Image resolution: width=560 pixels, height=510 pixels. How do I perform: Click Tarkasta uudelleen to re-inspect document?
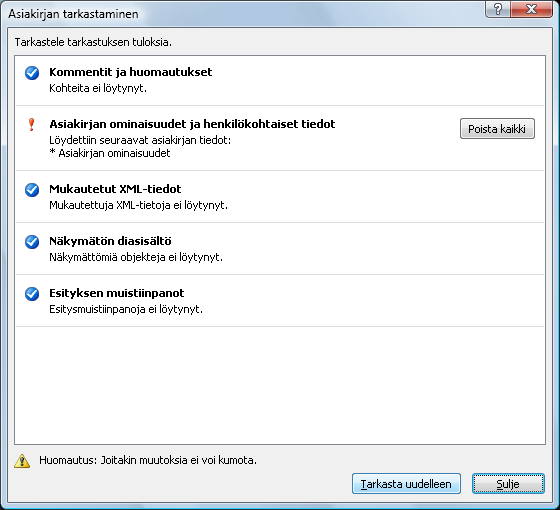(x=406, y=484)
